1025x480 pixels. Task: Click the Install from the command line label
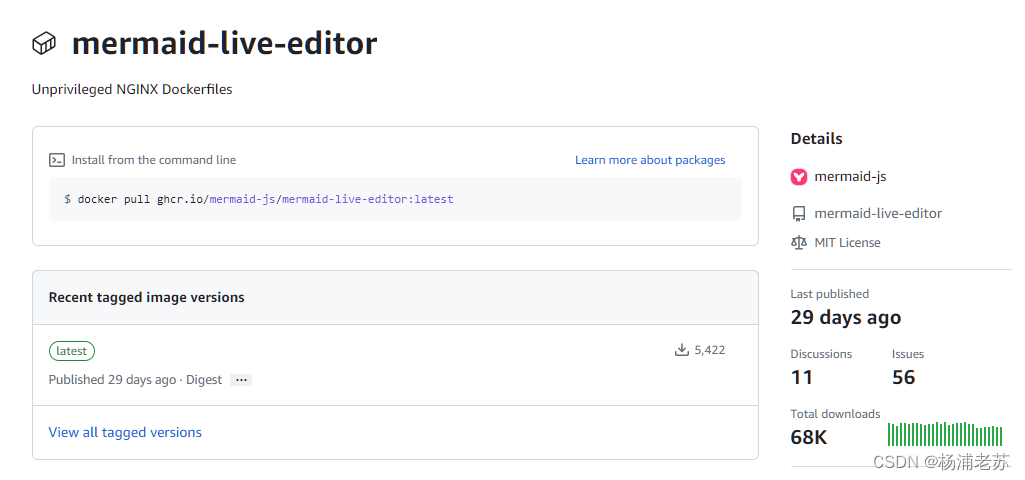pyautogui.click(x=154, y=160)
